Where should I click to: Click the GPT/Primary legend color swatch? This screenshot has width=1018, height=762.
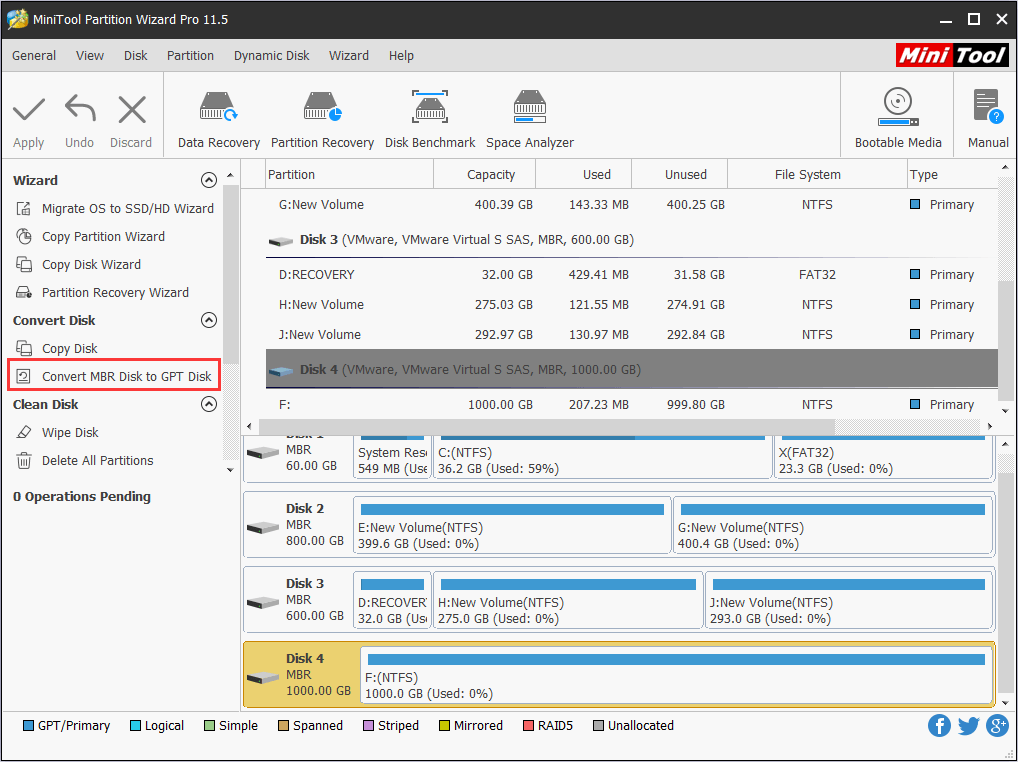28,726
